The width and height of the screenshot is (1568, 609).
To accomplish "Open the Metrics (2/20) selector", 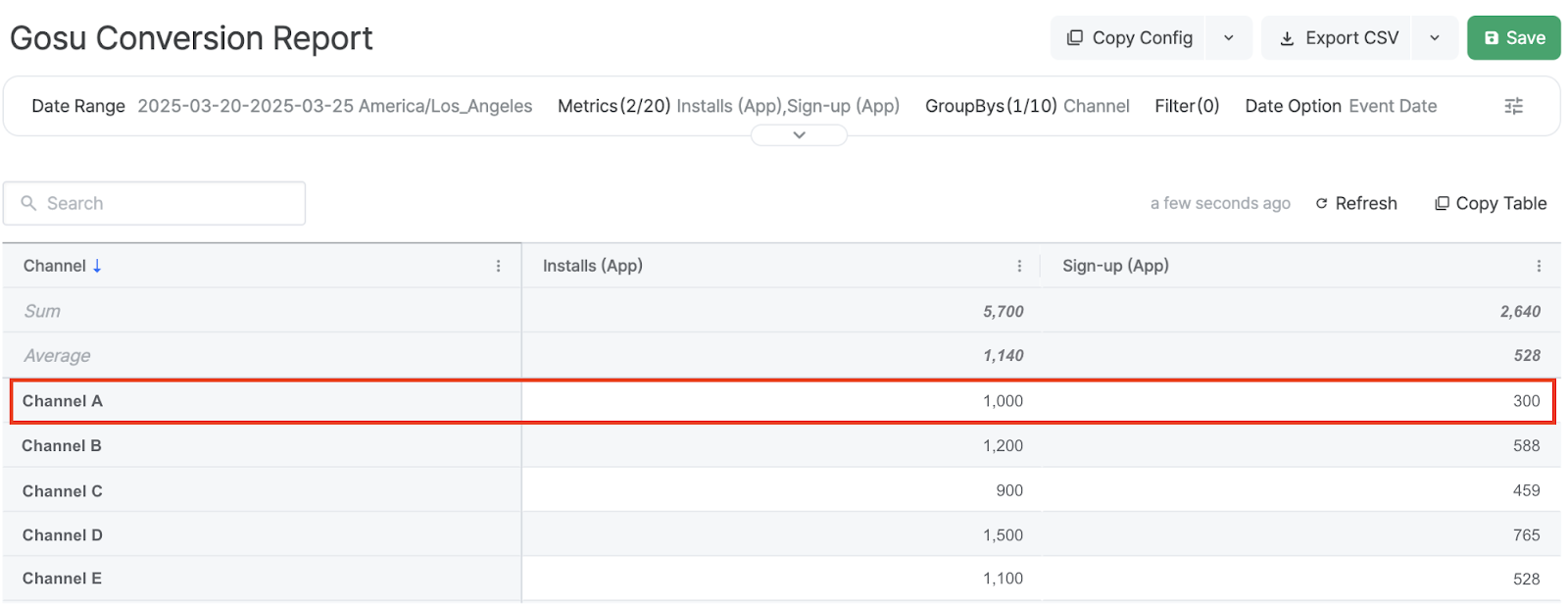I will [x=728, y=106].
